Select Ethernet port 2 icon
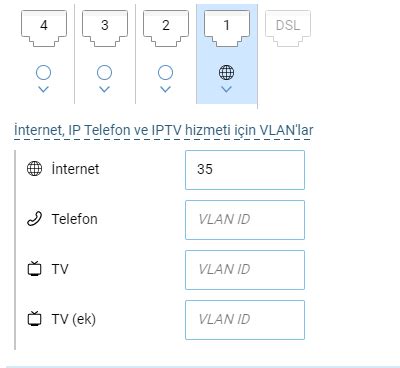 click(166, 28)
